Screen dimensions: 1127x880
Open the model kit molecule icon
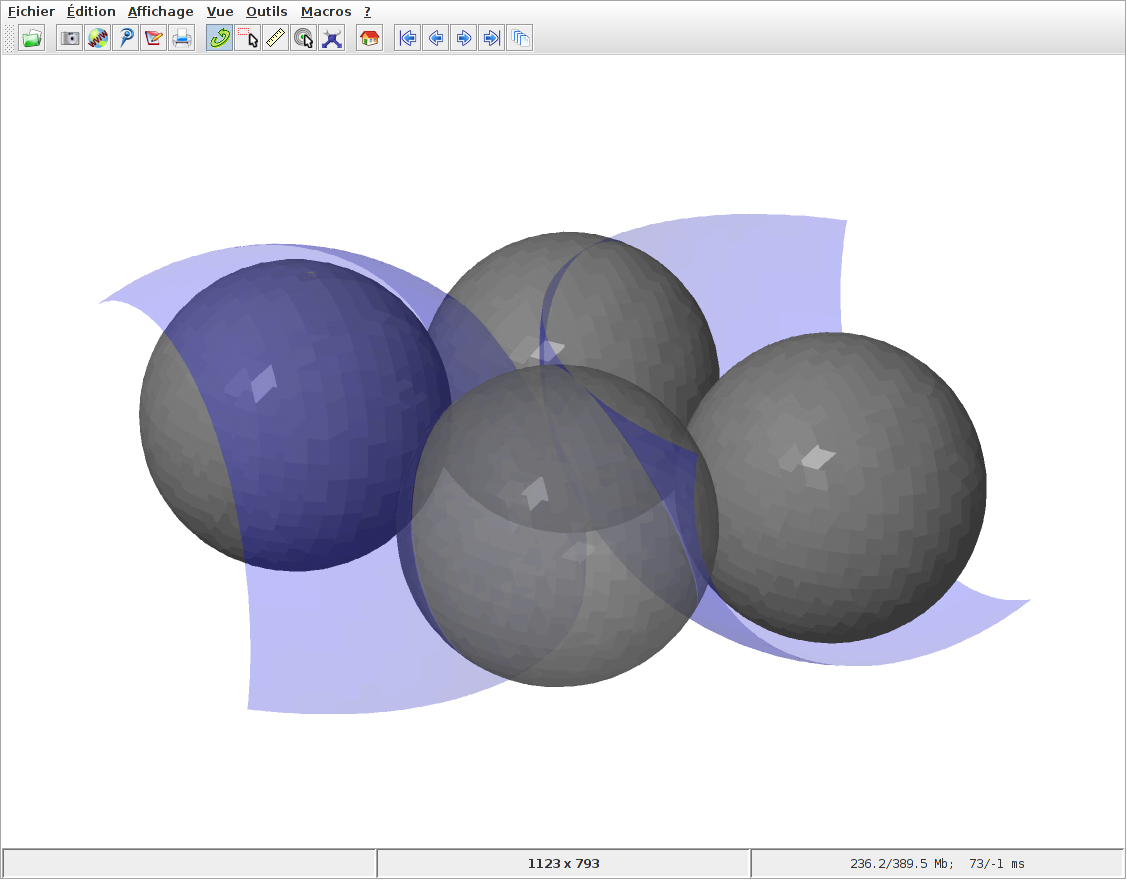point(331,39)
